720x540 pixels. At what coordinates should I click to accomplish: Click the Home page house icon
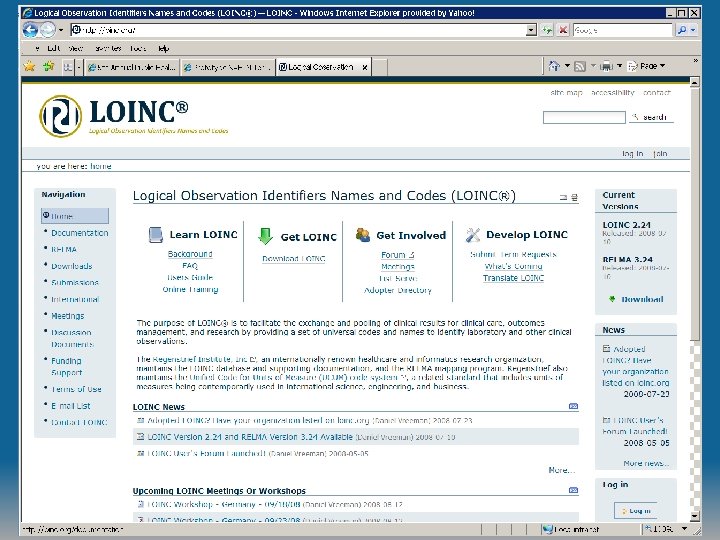pos(554,66)
